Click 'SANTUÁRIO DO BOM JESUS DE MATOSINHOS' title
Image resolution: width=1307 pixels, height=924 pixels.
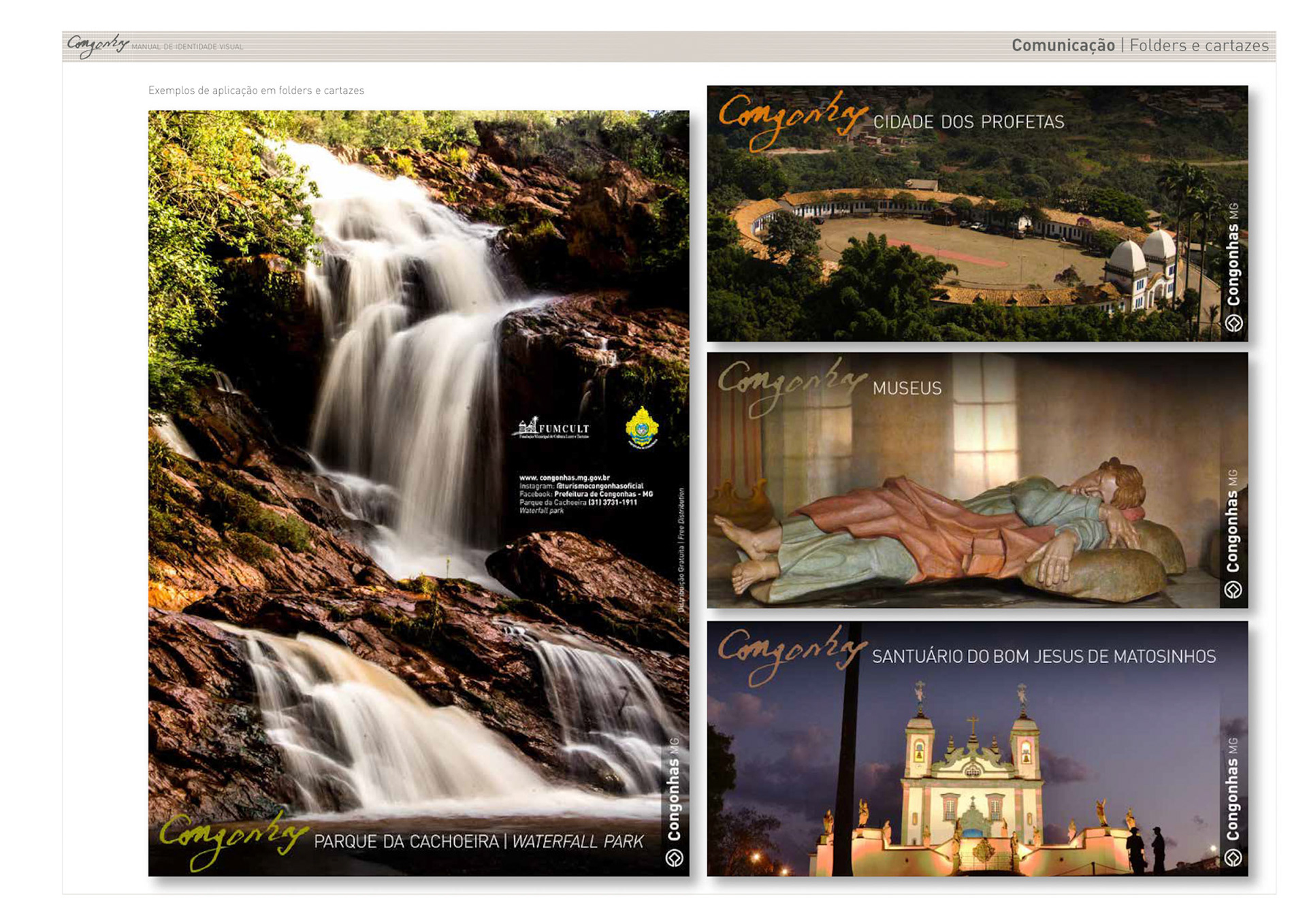[x=1044, y=657]
